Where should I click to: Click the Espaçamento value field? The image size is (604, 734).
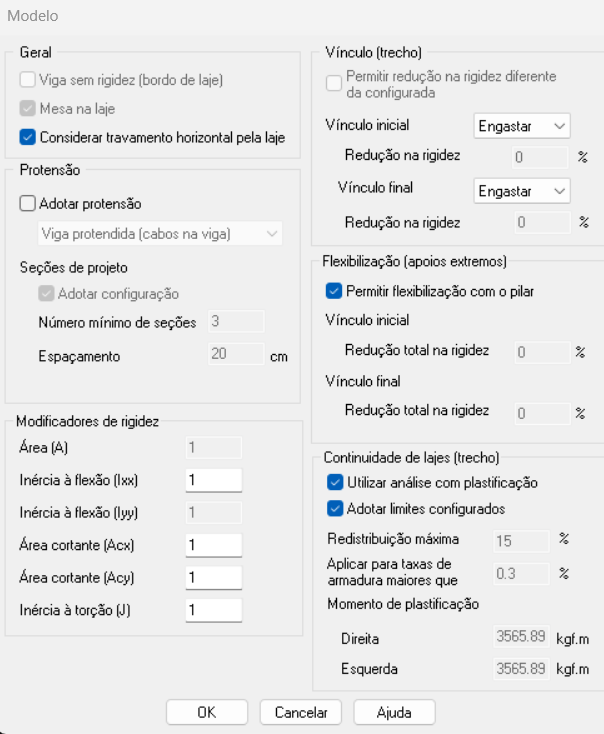coord(235,354)
